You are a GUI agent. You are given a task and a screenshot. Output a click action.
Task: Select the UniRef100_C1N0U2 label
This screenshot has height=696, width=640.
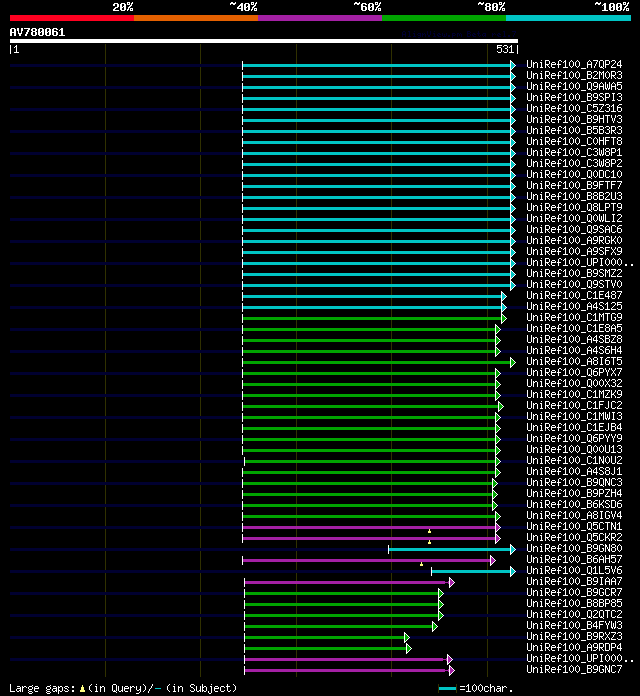pyautogui.click(x=574, y=460)
